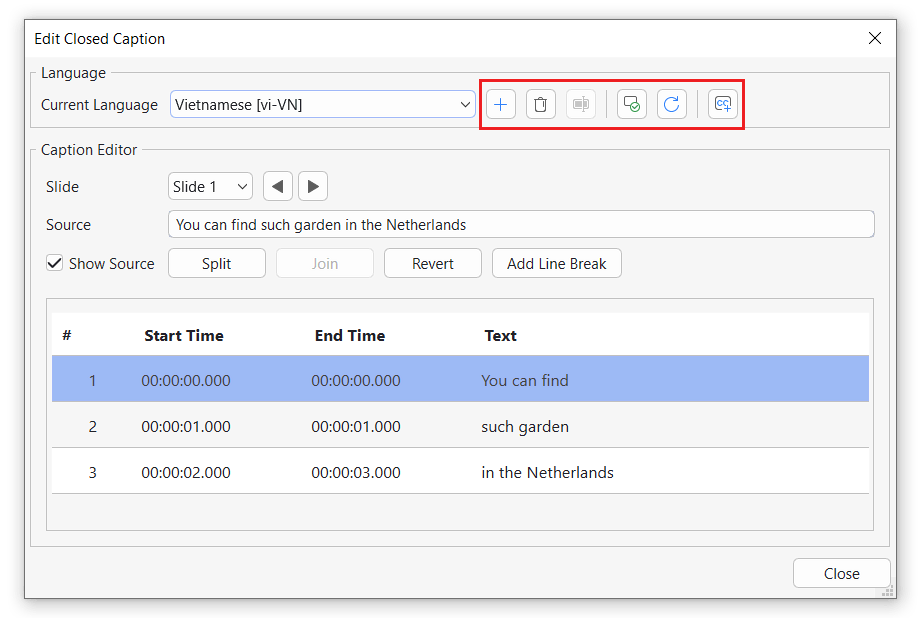Screen dimensions: 921x618
Task: Click the Text column header
Action: click(x=500, y=335)
